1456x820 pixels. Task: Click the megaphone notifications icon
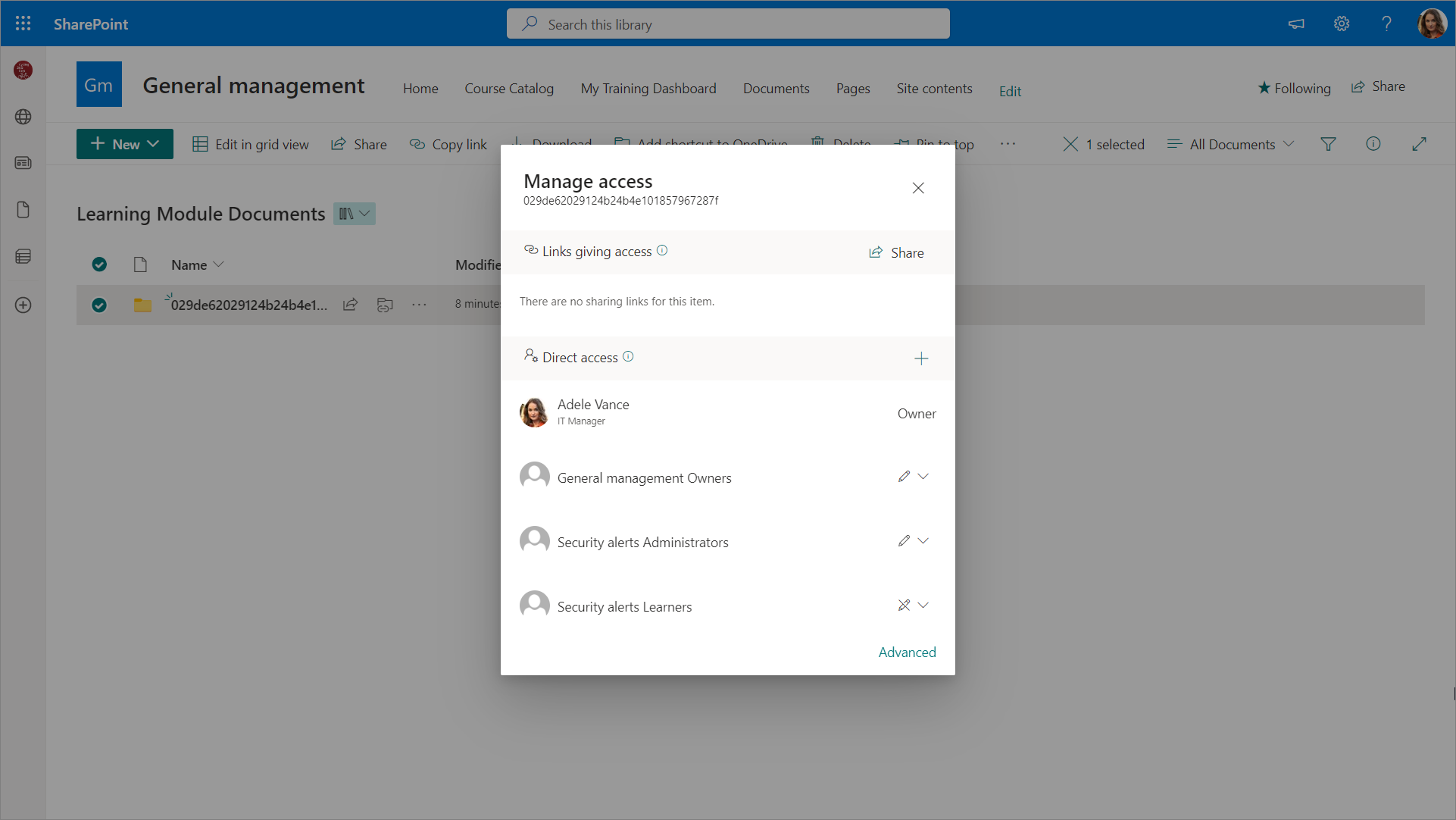(1296, 23)
